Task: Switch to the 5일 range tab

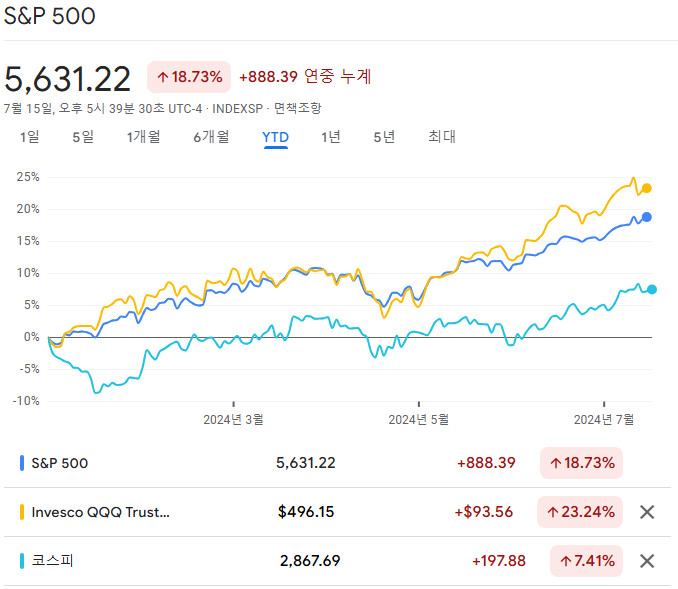Action: click(x=82, y=137)
